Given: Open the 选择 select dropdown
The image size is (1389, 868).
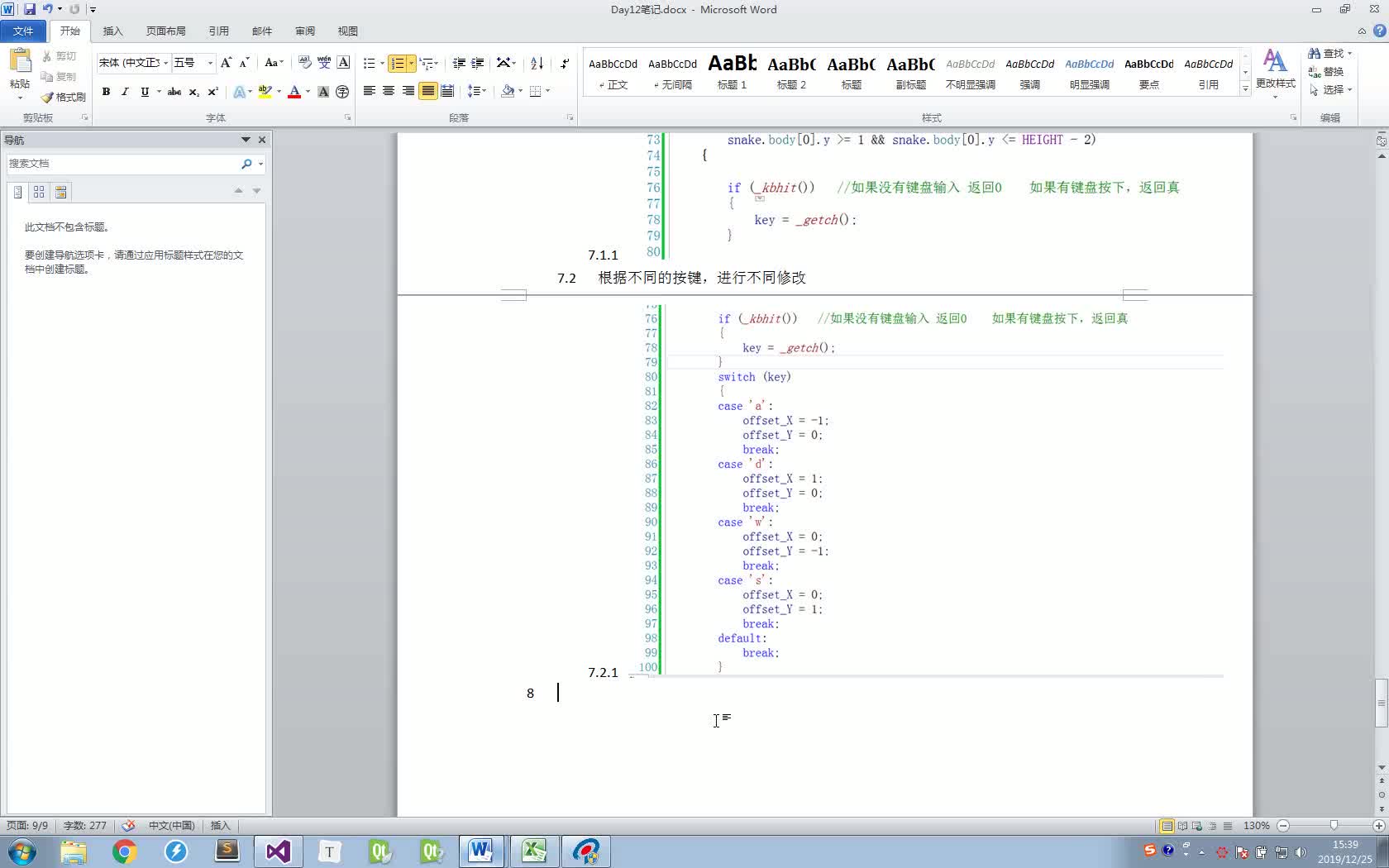Looking at the screenshot, I should (x=1331, y=89).
